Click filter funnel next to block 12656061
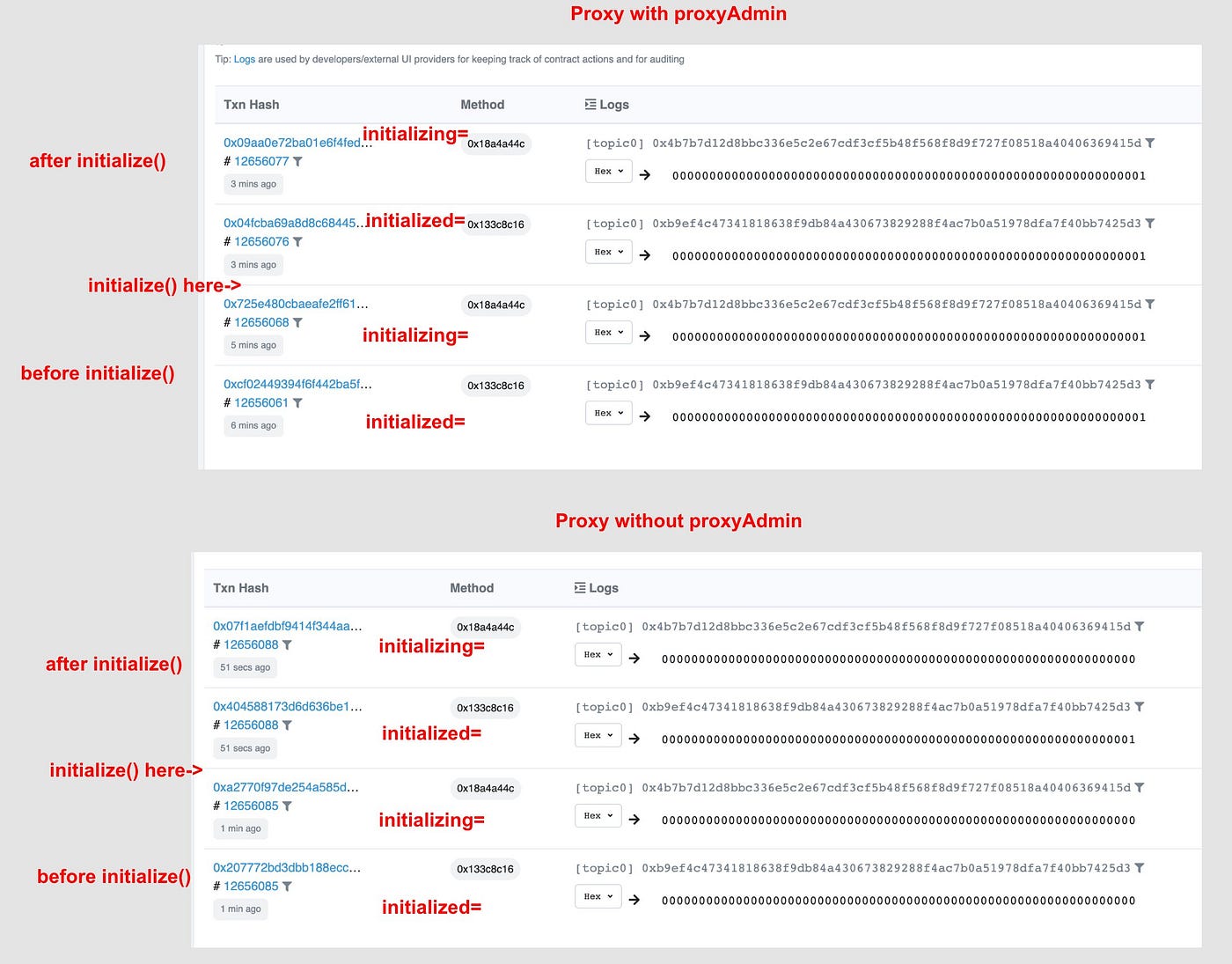 click(x=297, y=403)
